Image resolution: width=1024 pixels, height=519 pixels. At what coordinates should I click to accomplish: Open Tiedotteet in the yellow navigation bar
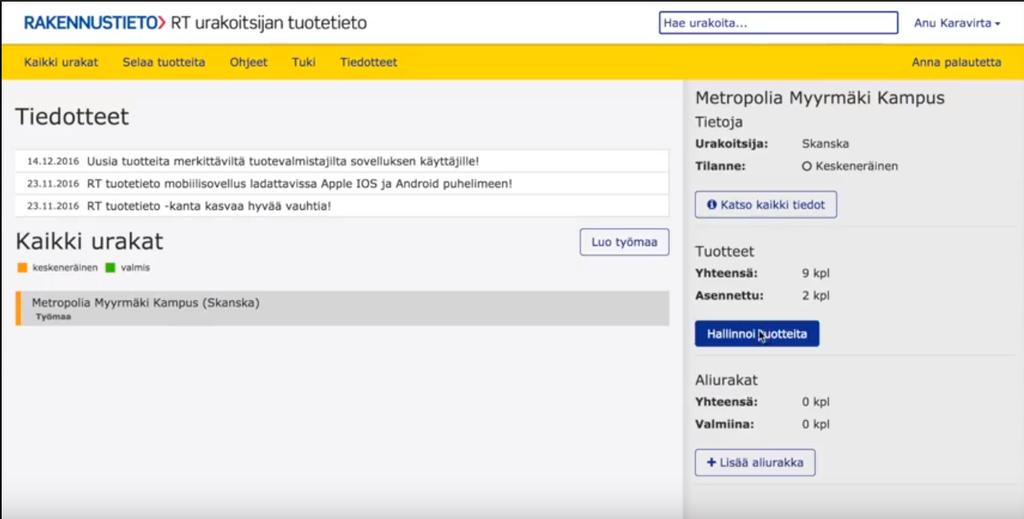tap(368, 63)
